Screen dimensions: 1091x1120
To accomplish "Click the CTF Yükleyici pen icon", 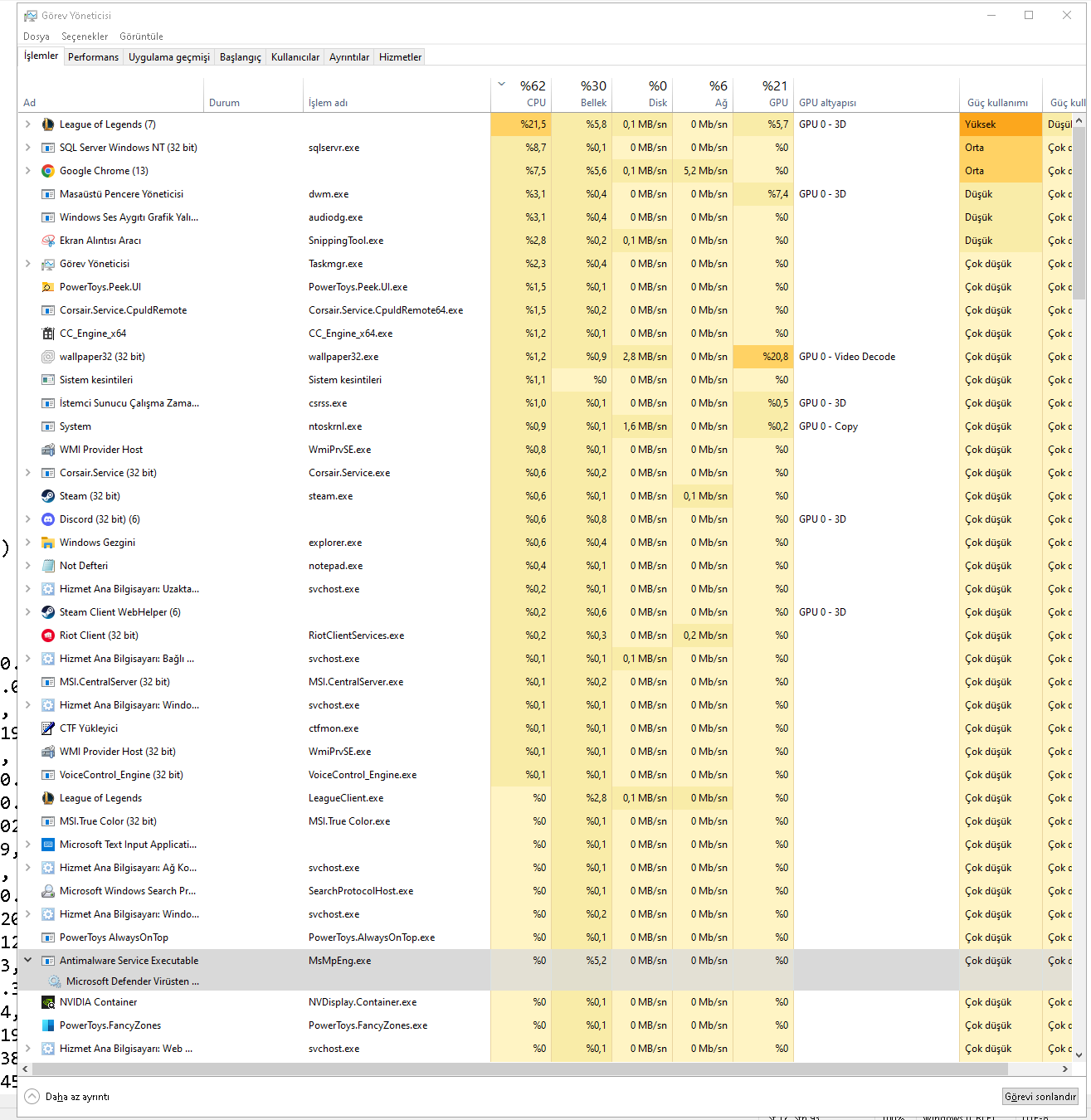I will tap(48, 728).
